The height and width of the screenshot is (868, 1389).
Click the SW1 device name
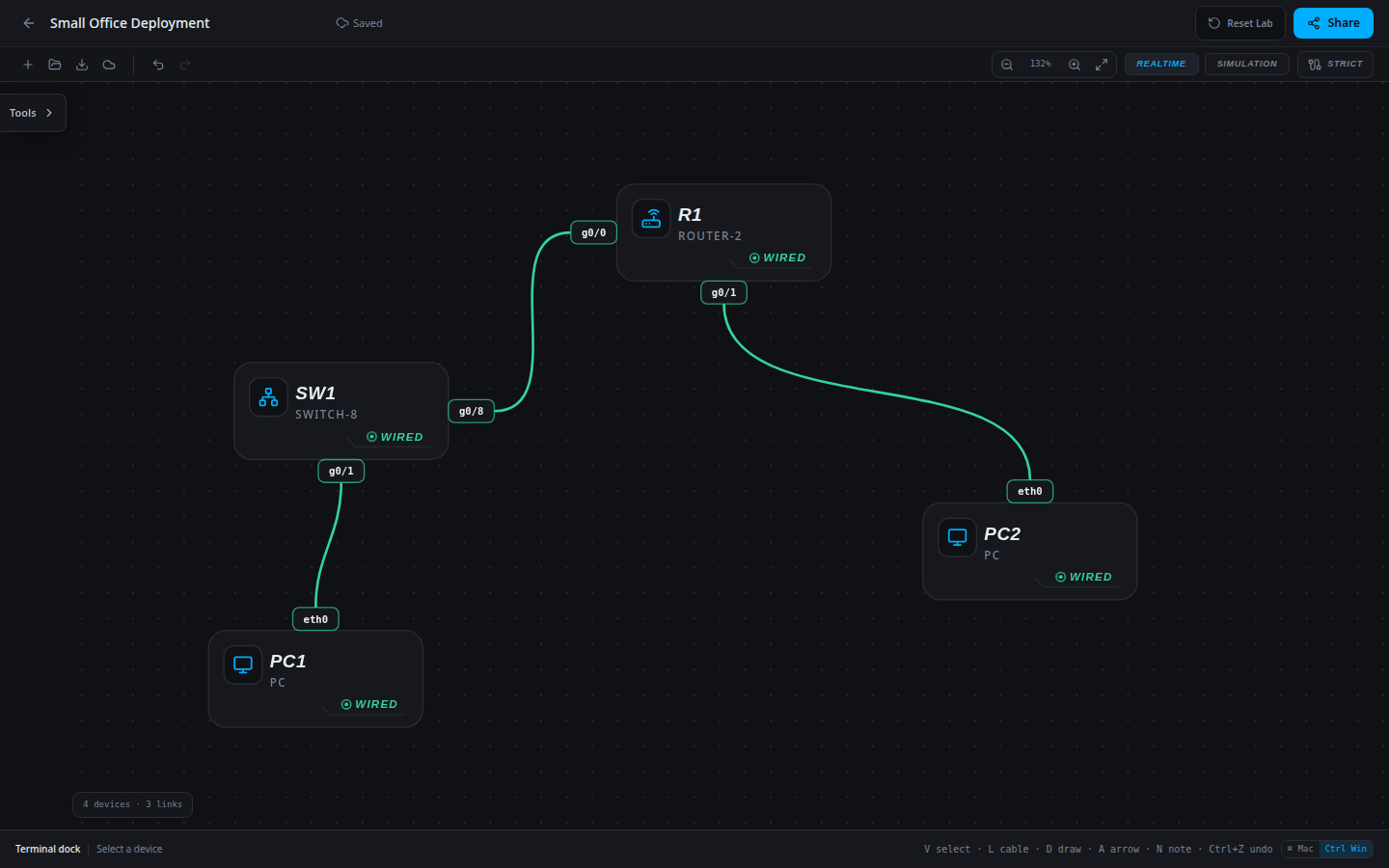click(x=315, y=393)
